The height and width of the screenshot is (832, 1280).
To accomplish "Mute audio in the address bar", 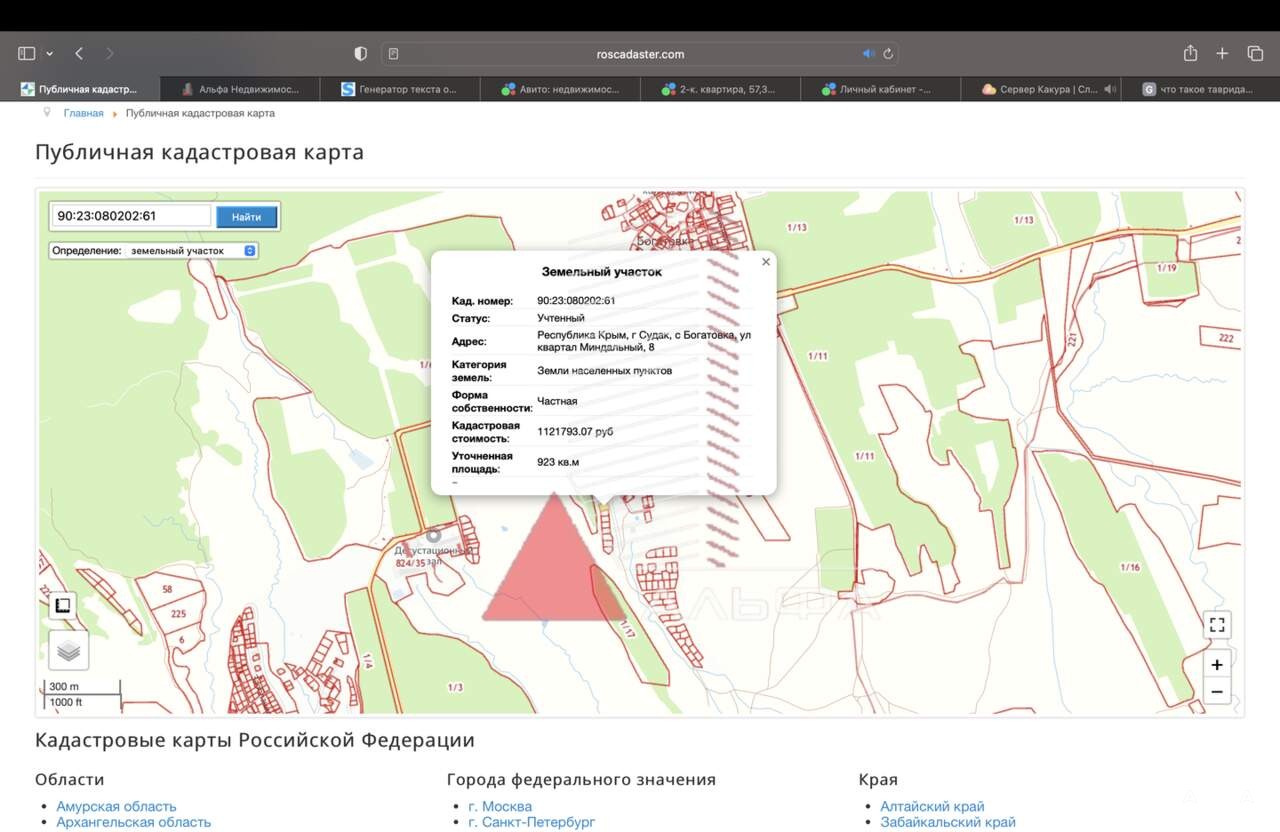I will point(868,54).
